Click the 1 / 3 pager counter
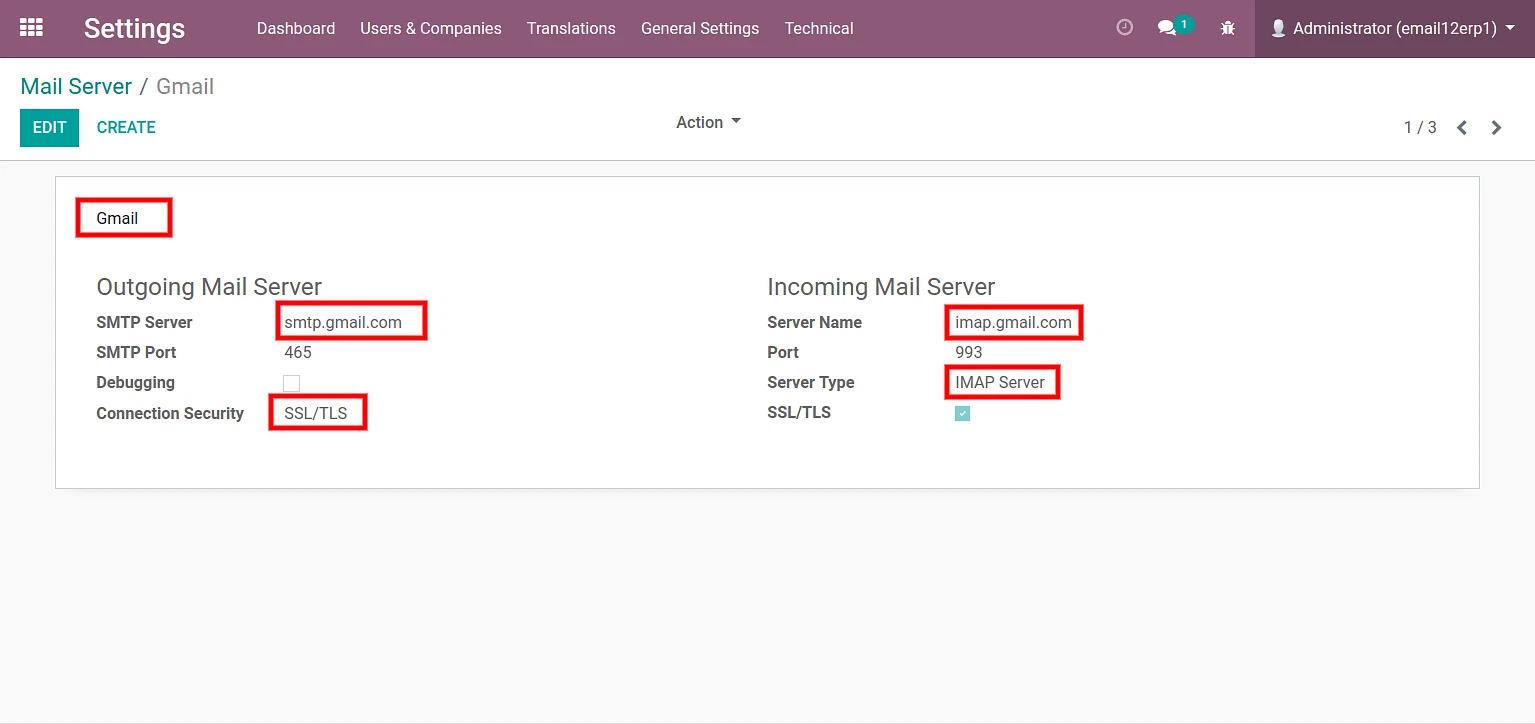Image resolution: width=1535 pixels, height=724 pixels. pos(1420,128)
